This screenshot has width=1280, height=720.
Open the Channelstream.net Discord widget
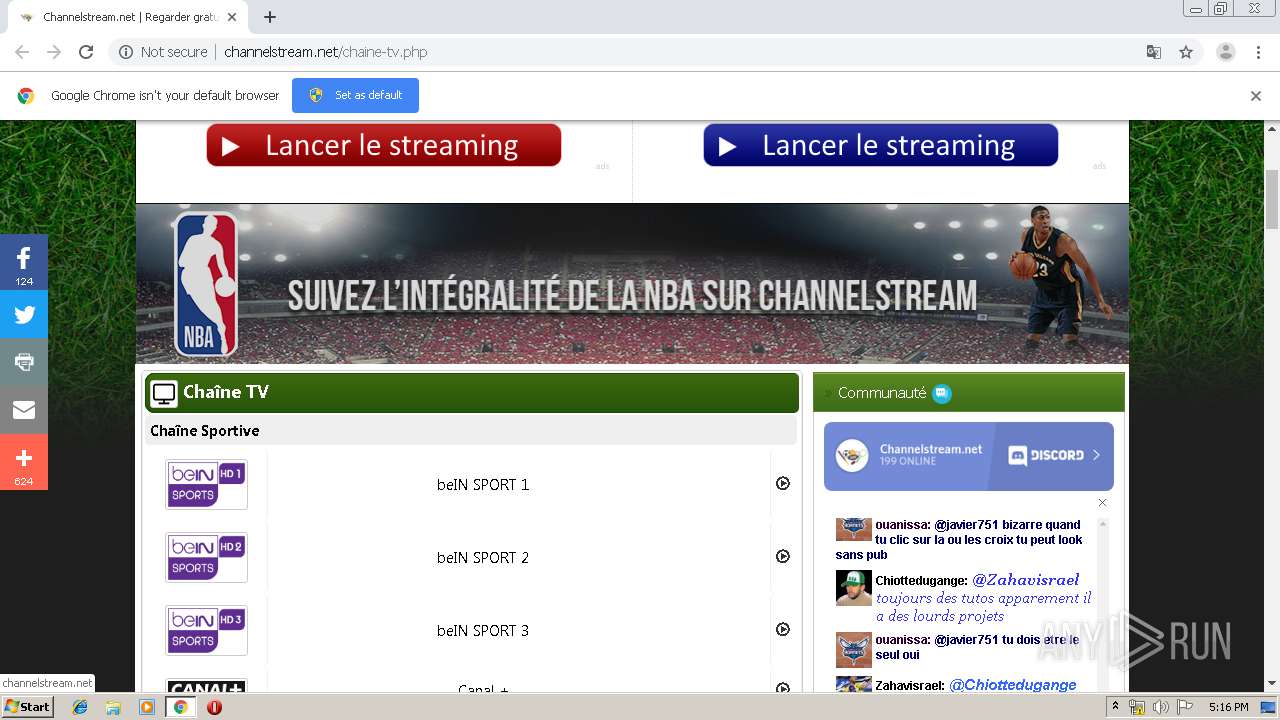[x=968, y=456]
